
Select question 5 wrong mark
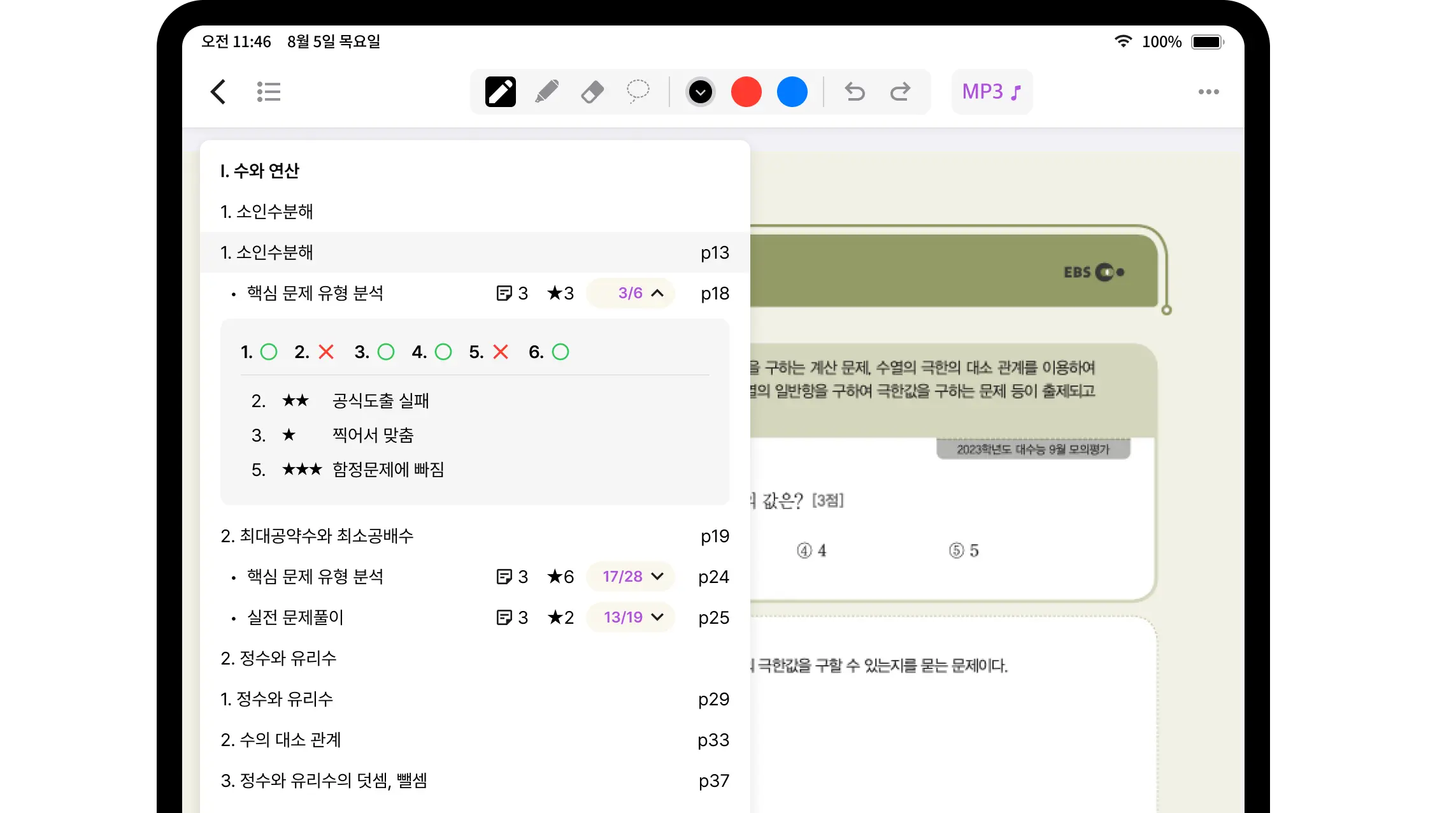pos(501,352)
